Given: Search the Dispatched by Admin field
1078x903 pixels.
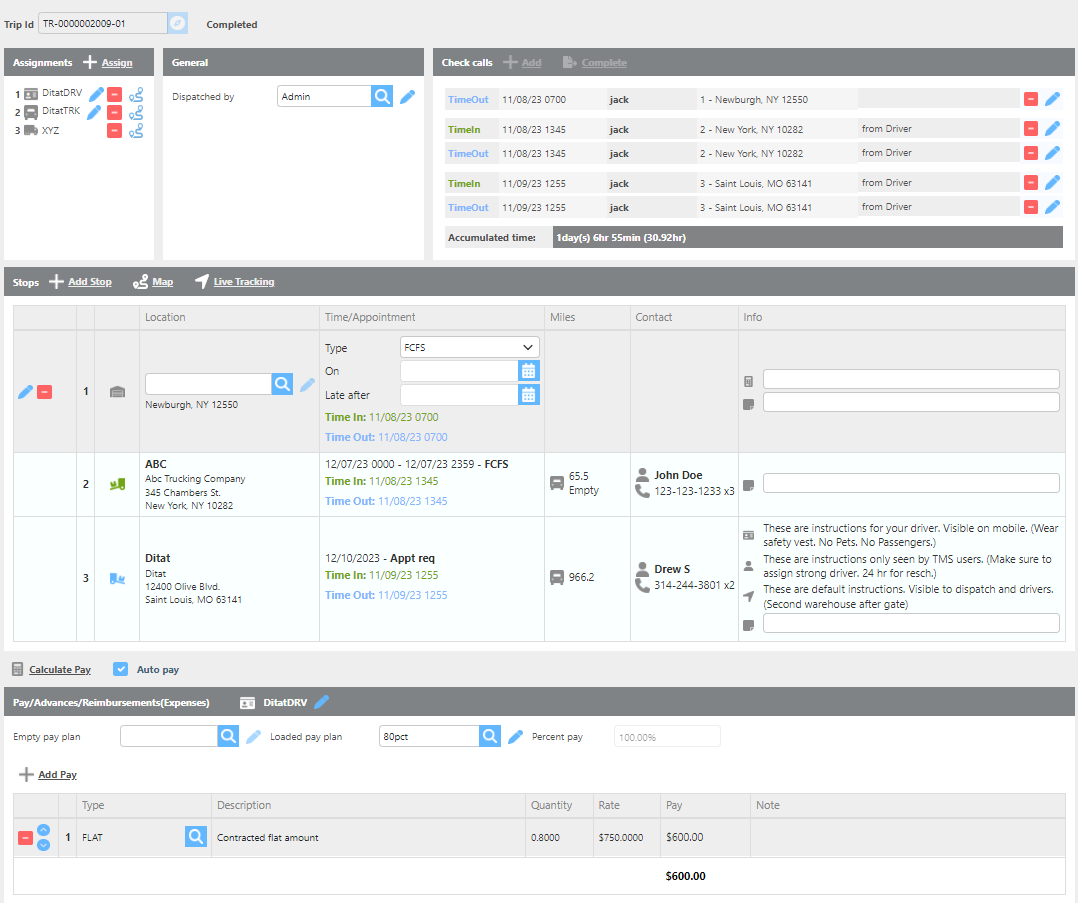Looking at the screenshot, I should [x=382, y=96].
